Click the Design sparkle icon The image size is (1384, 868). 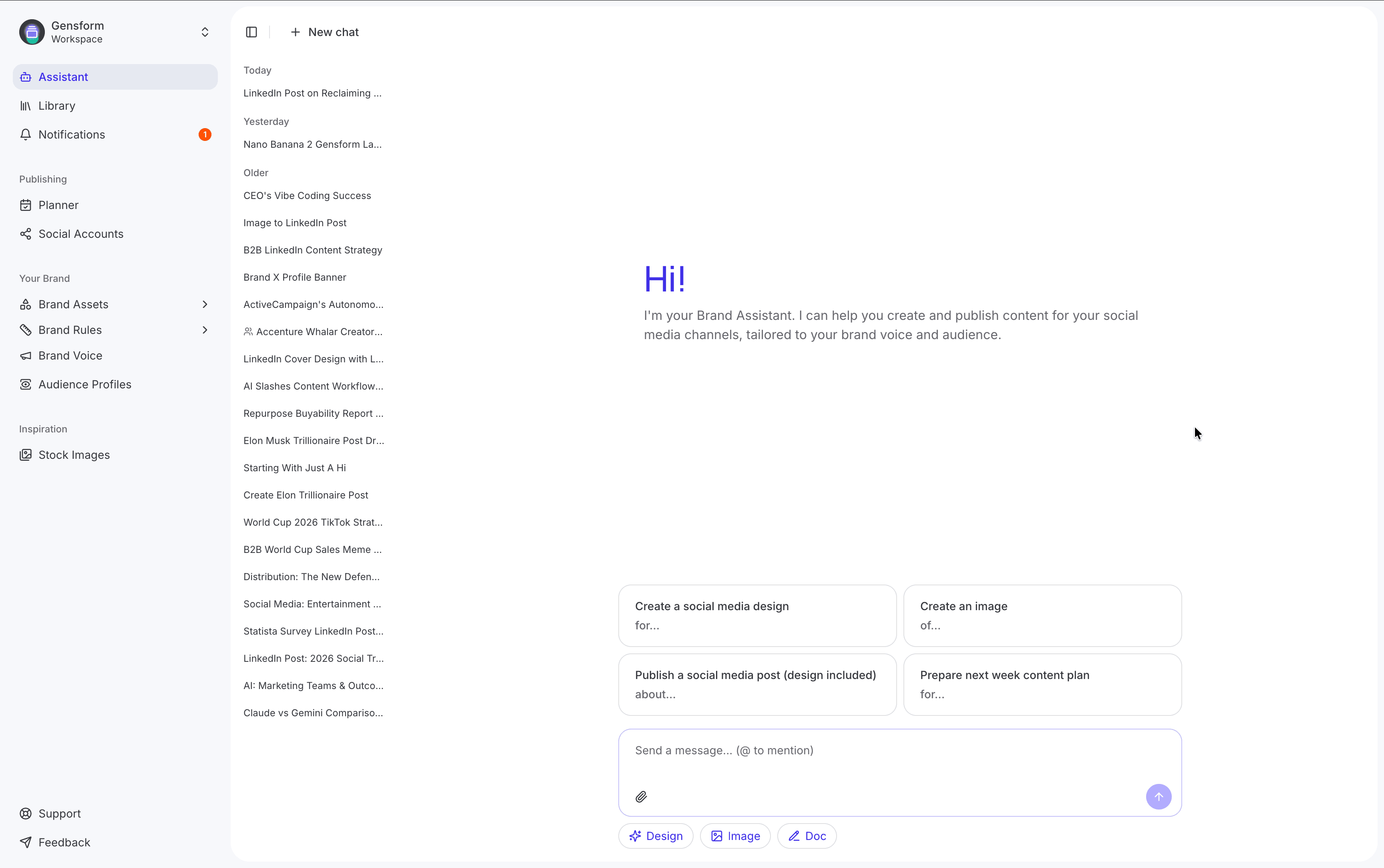pos(635,836)
